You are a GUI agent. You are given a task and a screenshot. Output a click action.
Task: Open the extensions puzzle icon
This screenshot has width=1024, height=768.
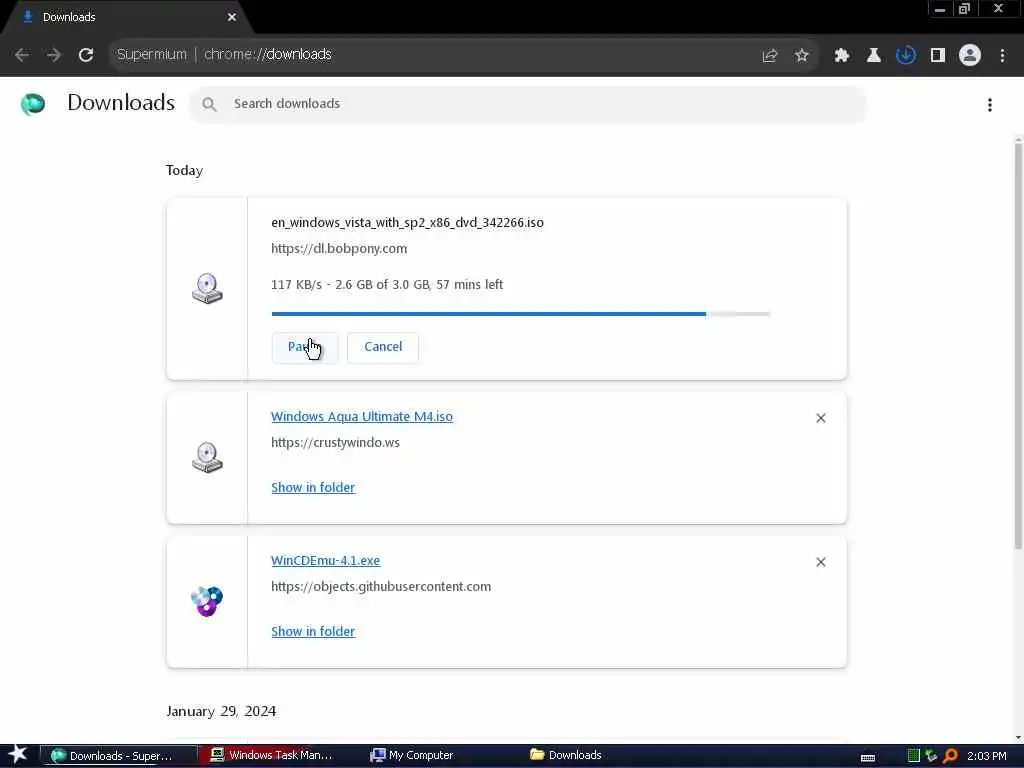842,56
